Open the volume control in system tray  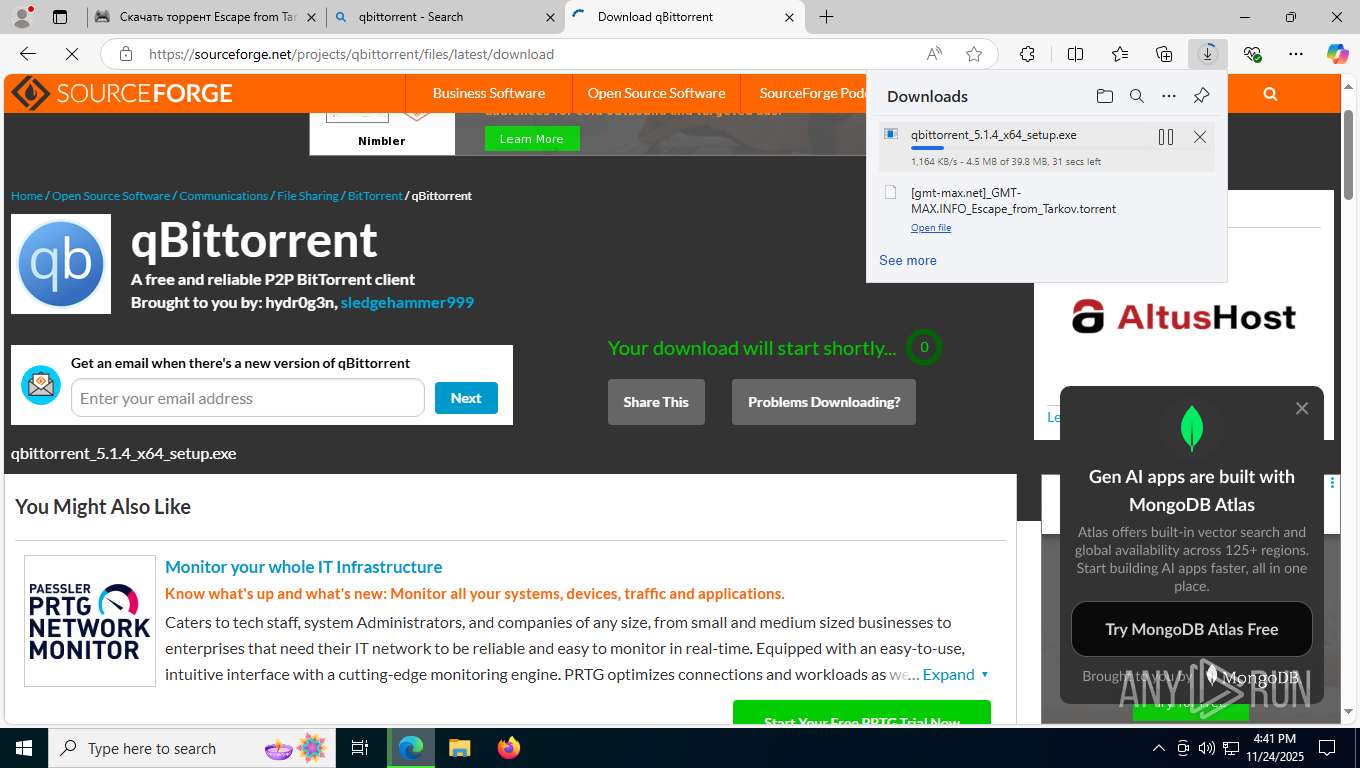(1207, 748)
